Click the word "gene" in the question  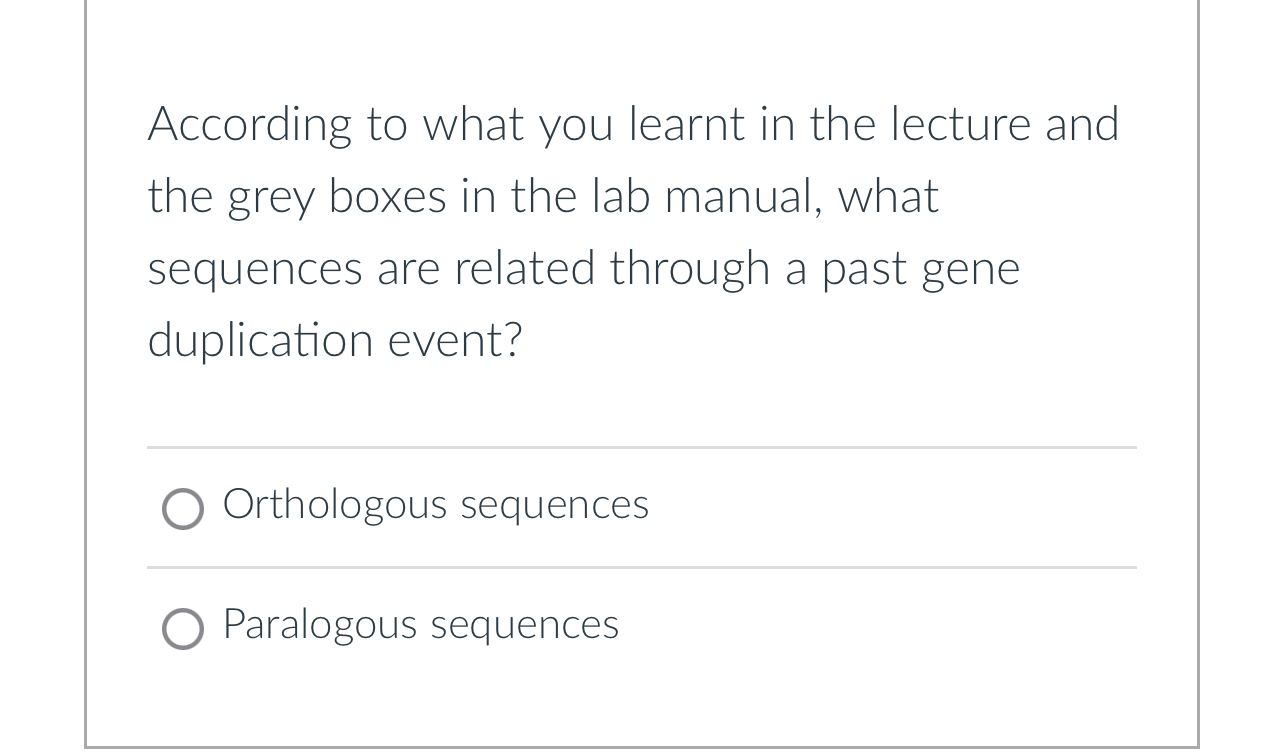click(970, 269)
